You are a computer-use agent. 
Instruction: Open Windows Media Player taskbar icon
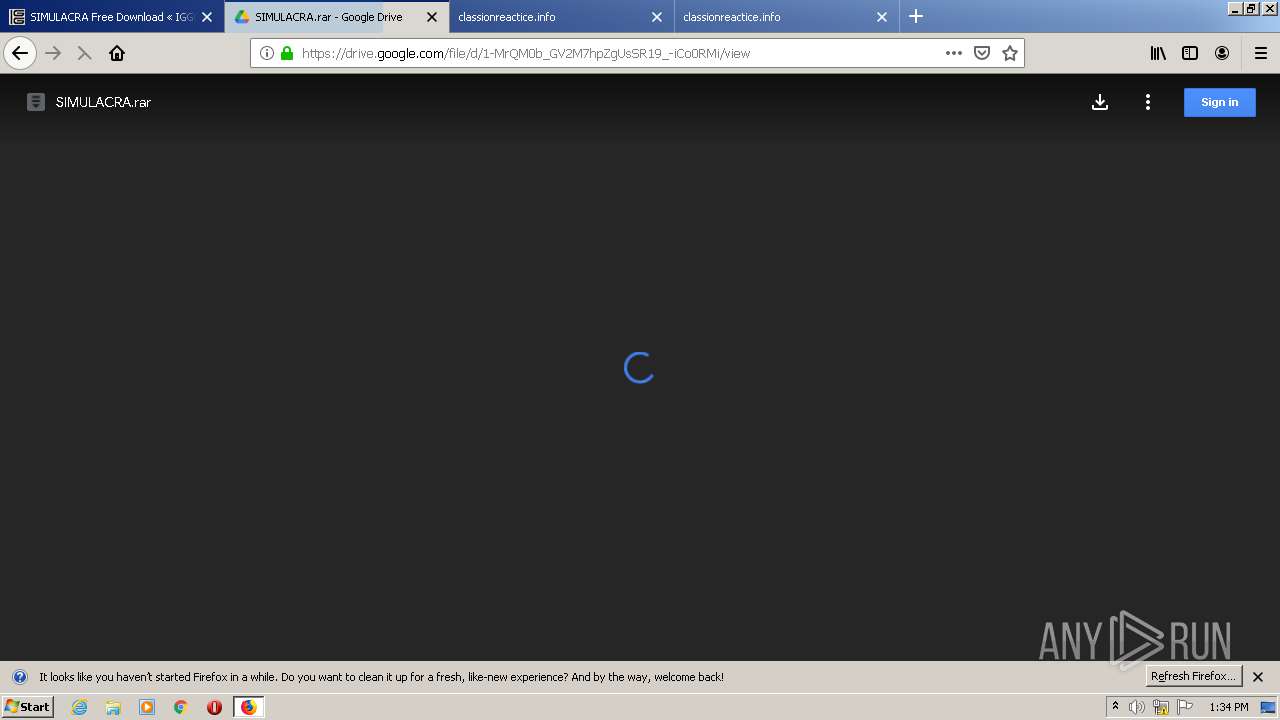pos(147,707)
